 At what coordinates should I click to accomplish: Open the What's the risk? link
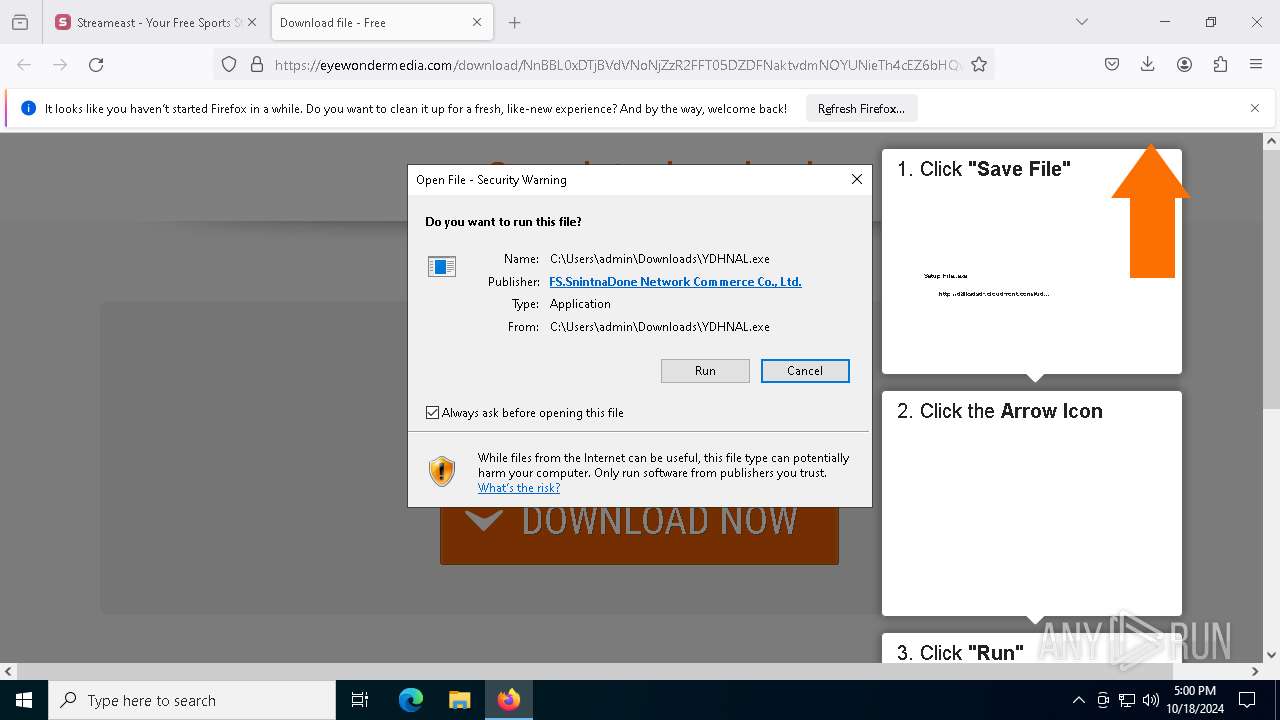(519, 488)
